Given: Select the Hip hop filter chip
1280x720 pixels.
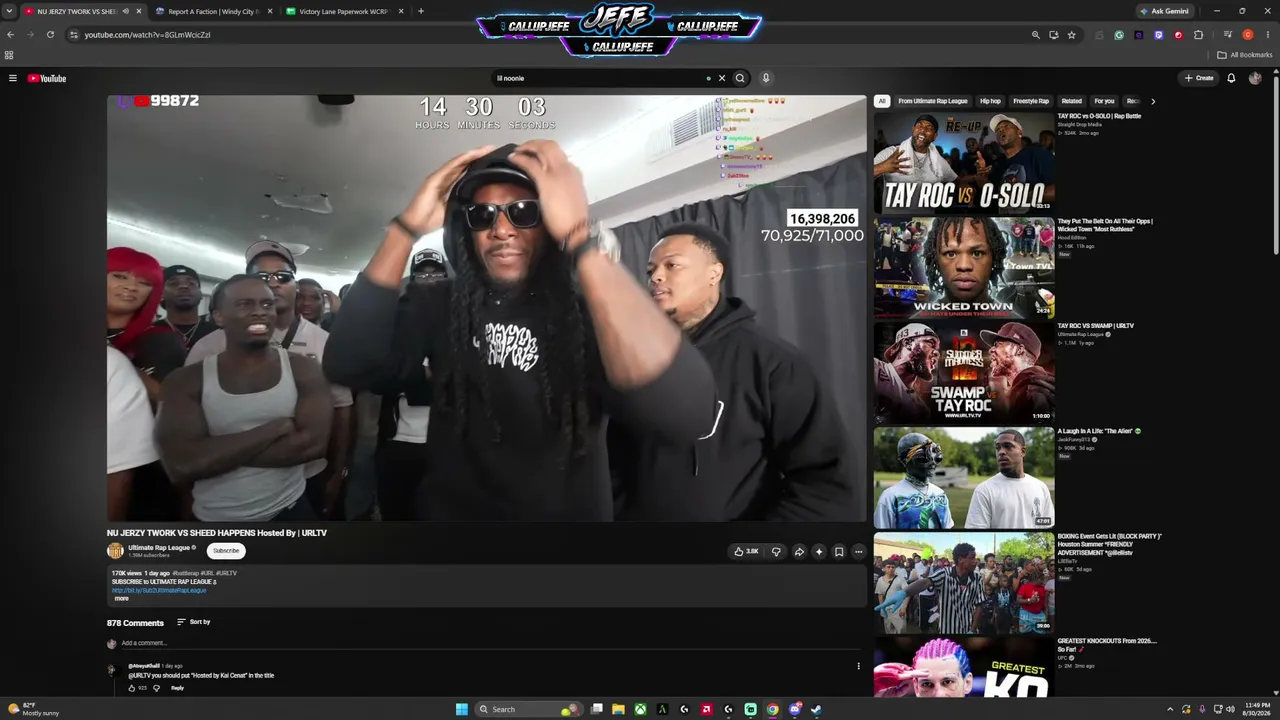Looking at the screenshot, I should [990, 101].
